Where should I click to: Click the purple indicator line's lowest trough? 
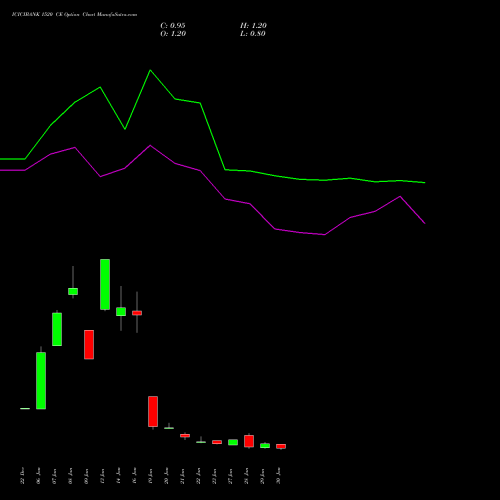point(324,235)
